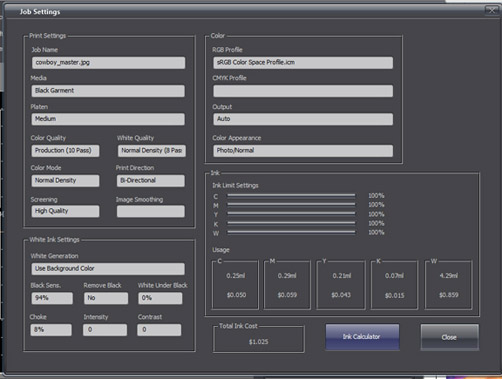Open White Generation Use Background Color field

coord(108,269)
